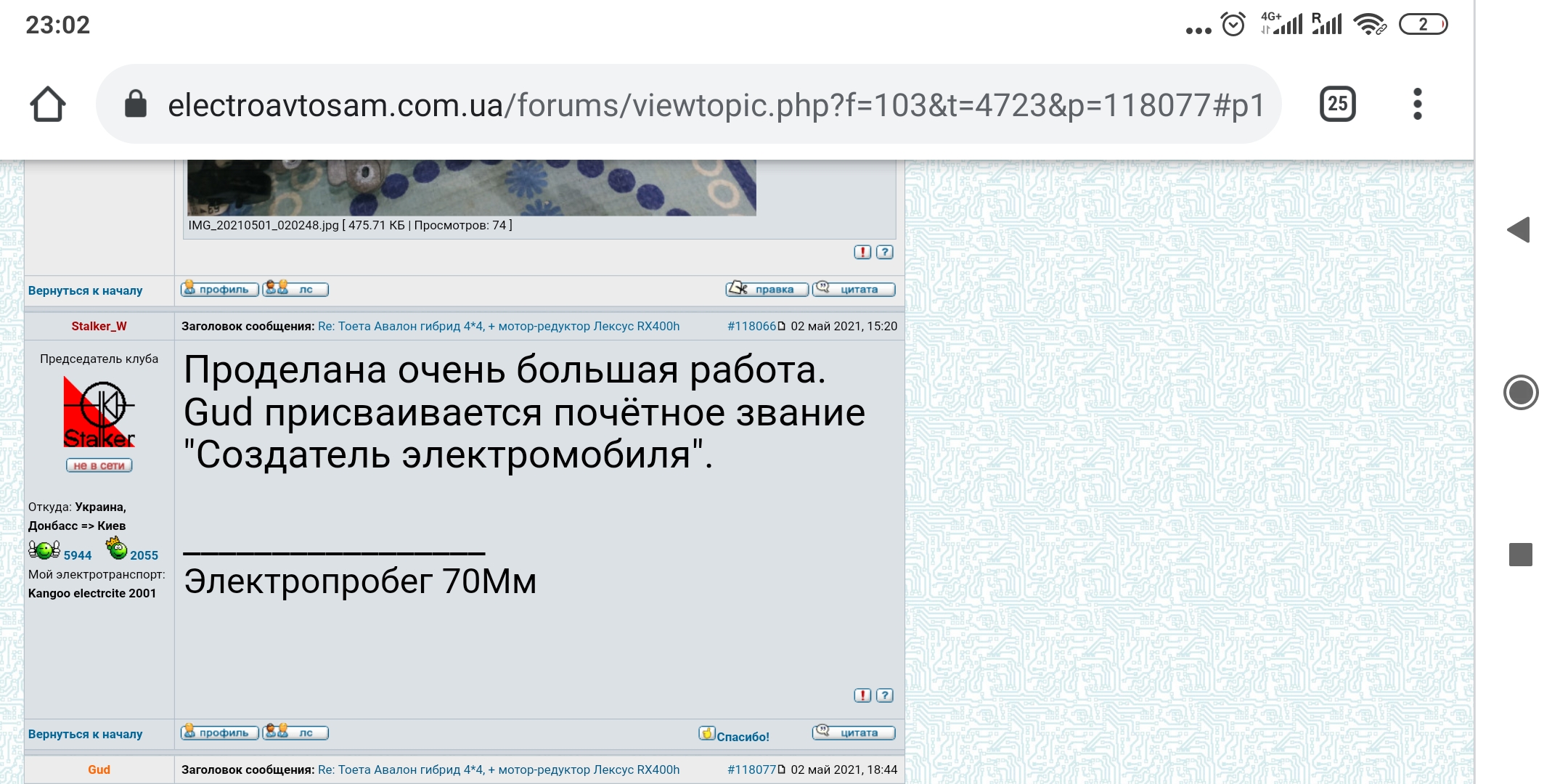1568x784 pixels.
Task: Tap the browser home icon
Action: (x=48, y=105)
